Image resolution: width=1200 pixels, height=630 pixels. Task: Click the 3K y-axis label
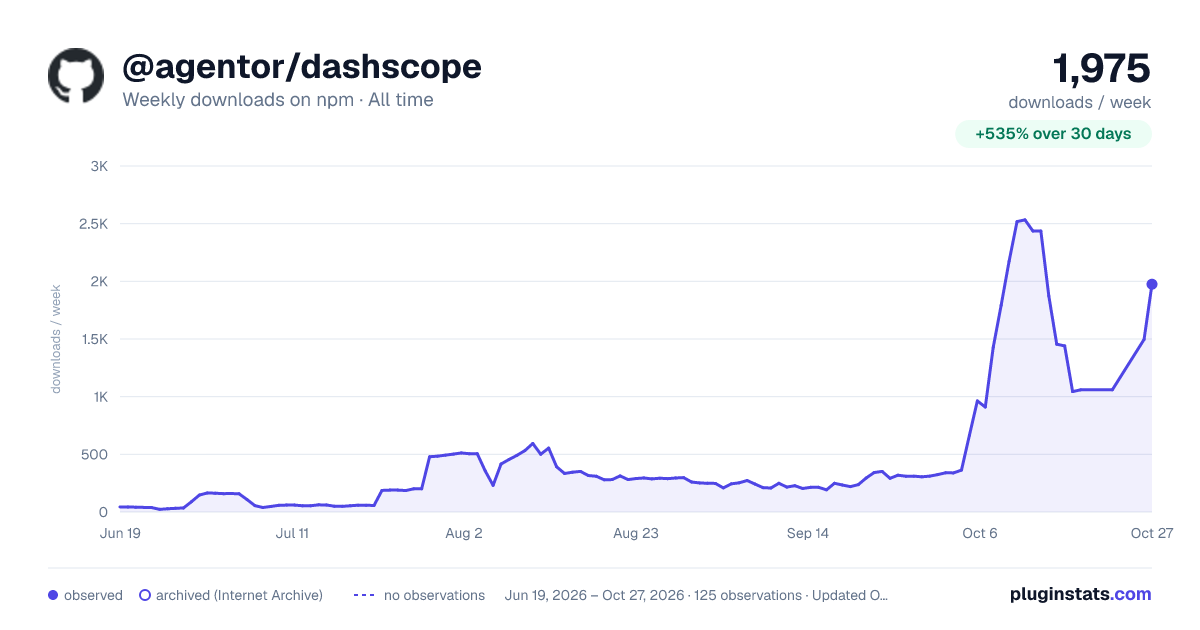(x=99, y=166)
